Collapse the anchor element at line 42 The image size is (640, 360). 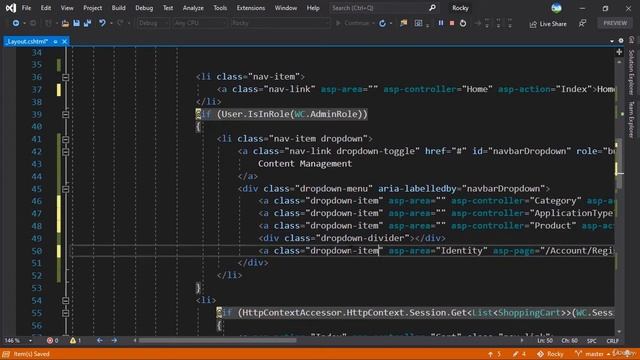[x=65, y=152]
